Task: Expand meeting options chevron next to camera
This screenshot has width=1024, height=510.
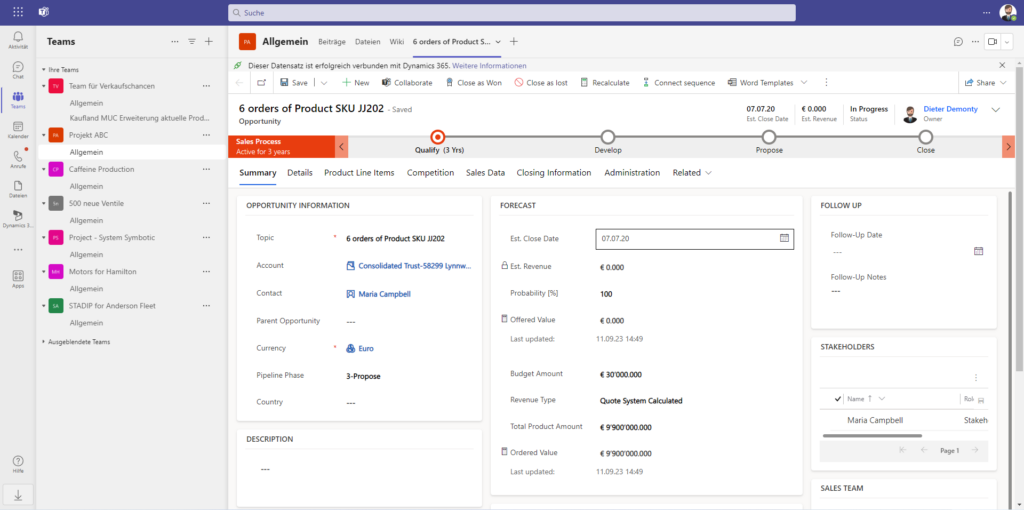Action: click(x=1007, y=41)
